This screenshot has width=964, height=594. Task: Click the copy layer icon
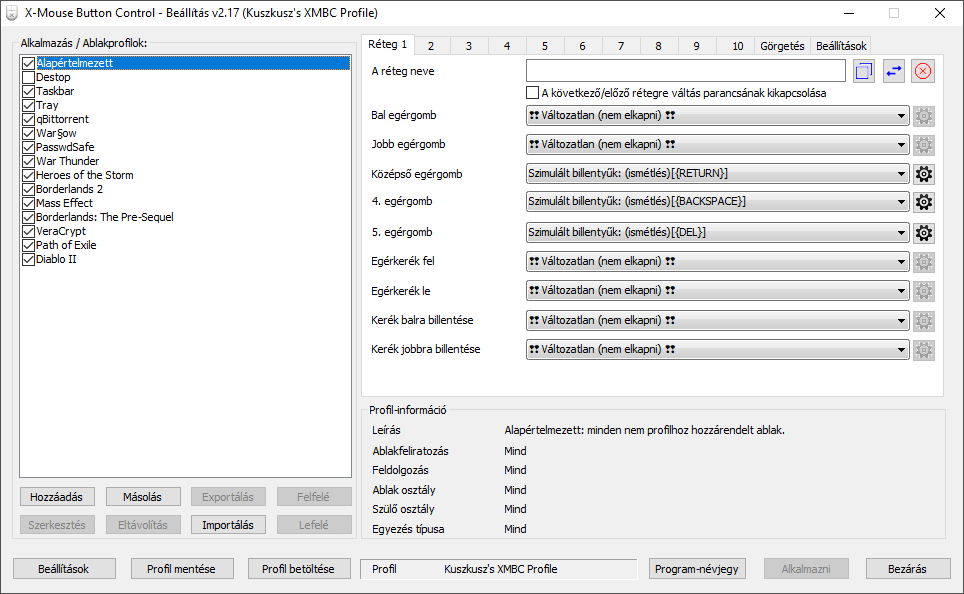(864, 71)
